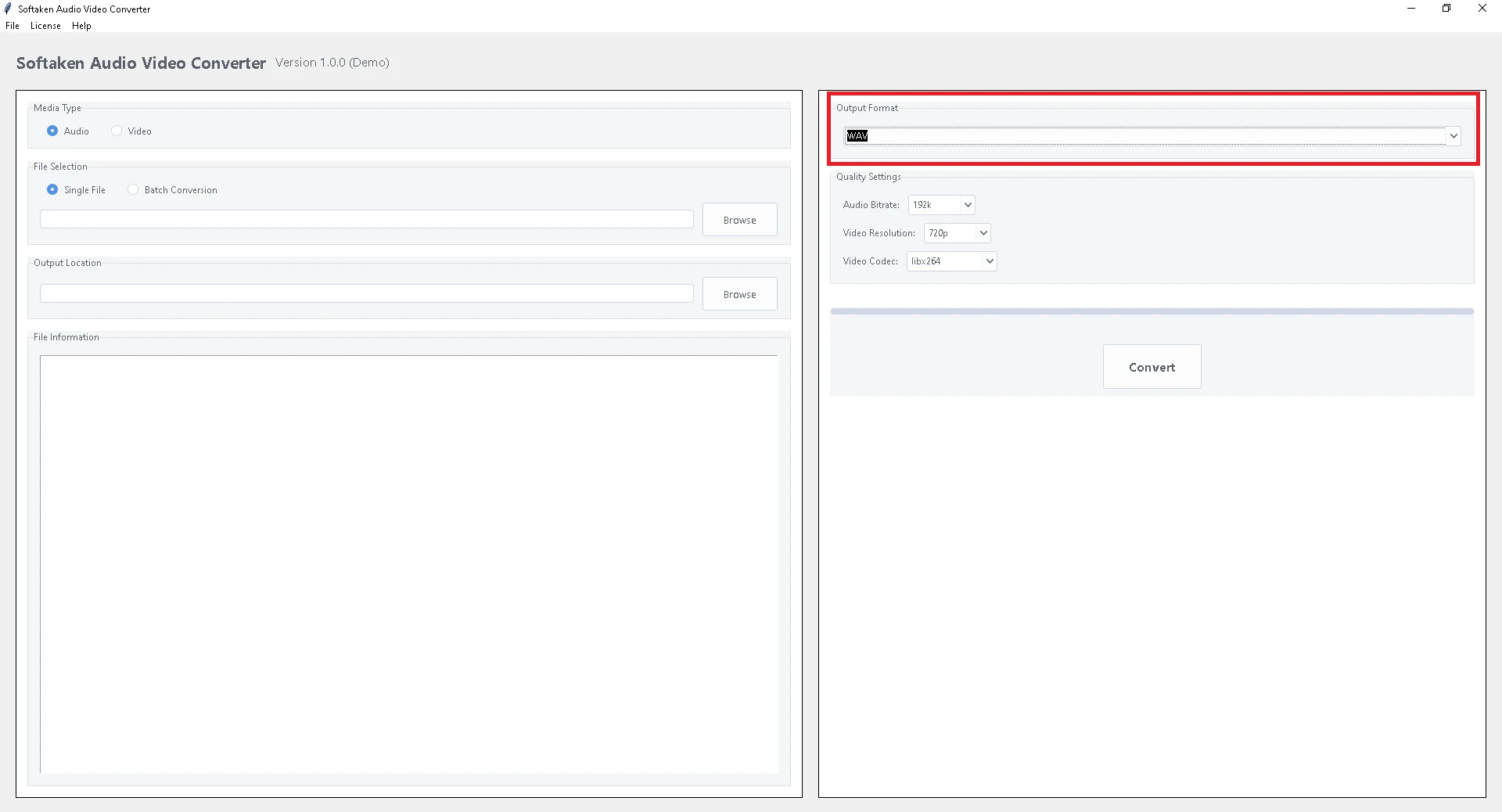Click the source file path field
1502x812 pixels.
point(366,219)
